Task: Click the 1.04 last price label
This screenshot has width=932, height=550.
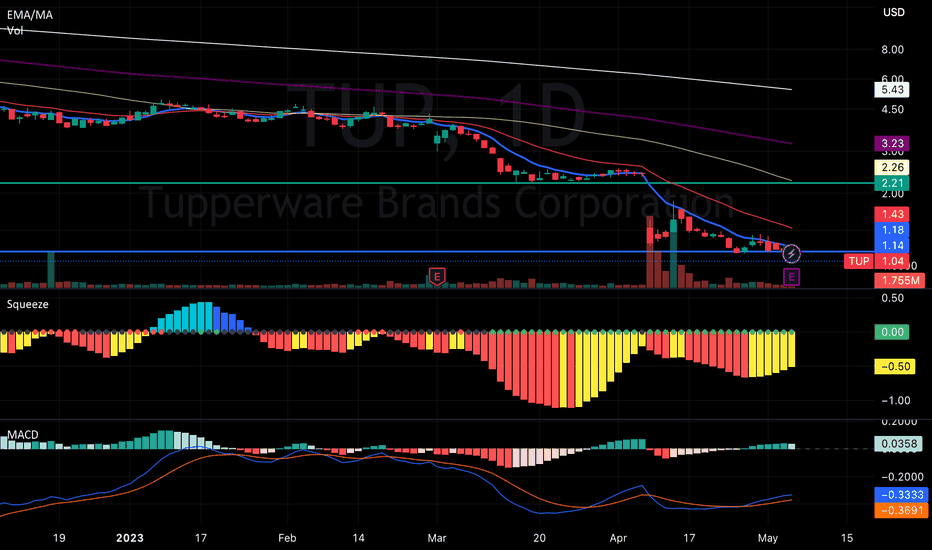Action: (x=892, y=261)
